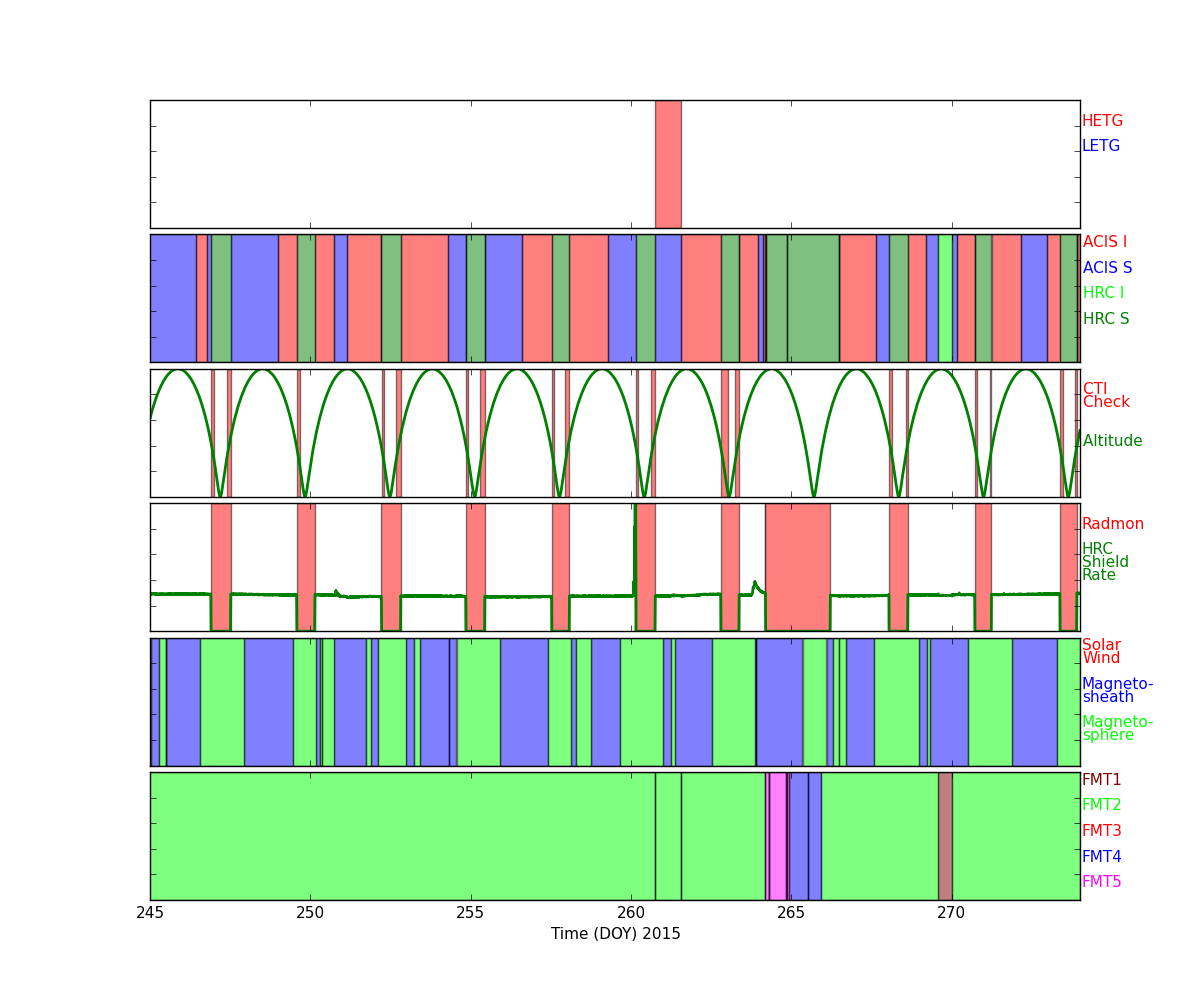1200x1000 pixels.
Task: Select the ACIS S legend text
Action: click(1107, 268)
